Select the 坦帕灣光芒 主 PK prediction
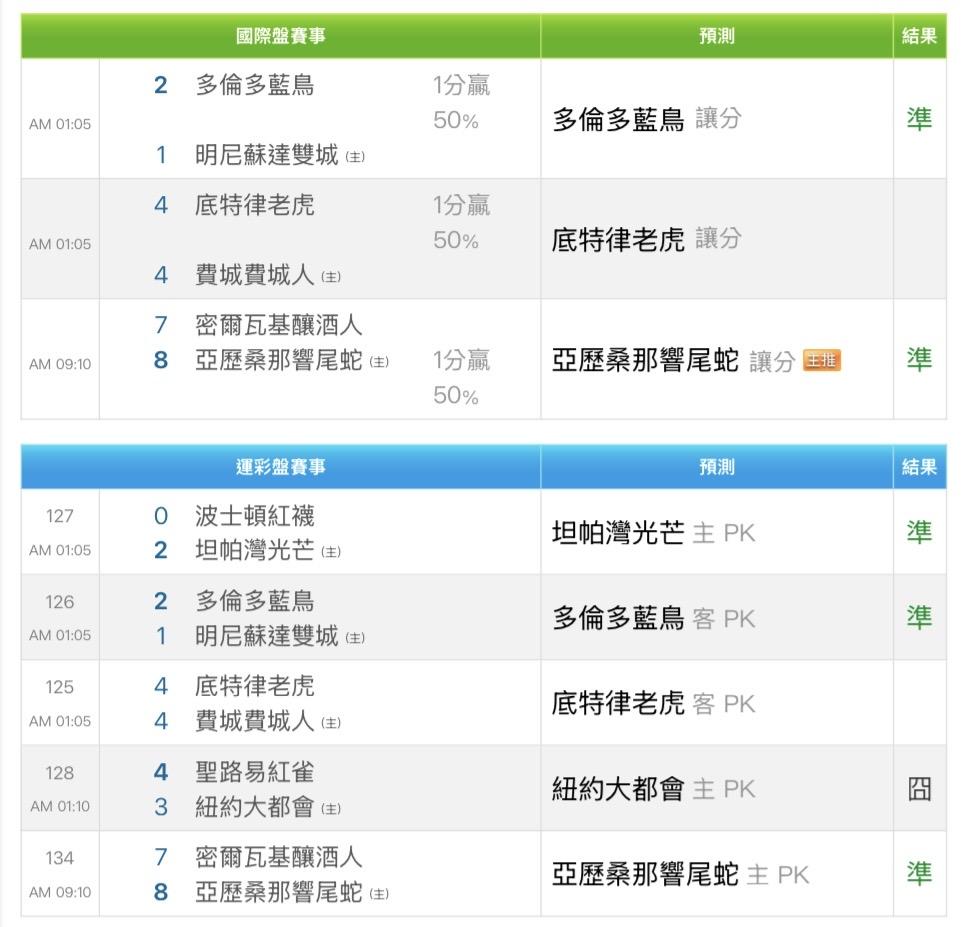This screenshot has width=965, height=927. click(653, 533)
